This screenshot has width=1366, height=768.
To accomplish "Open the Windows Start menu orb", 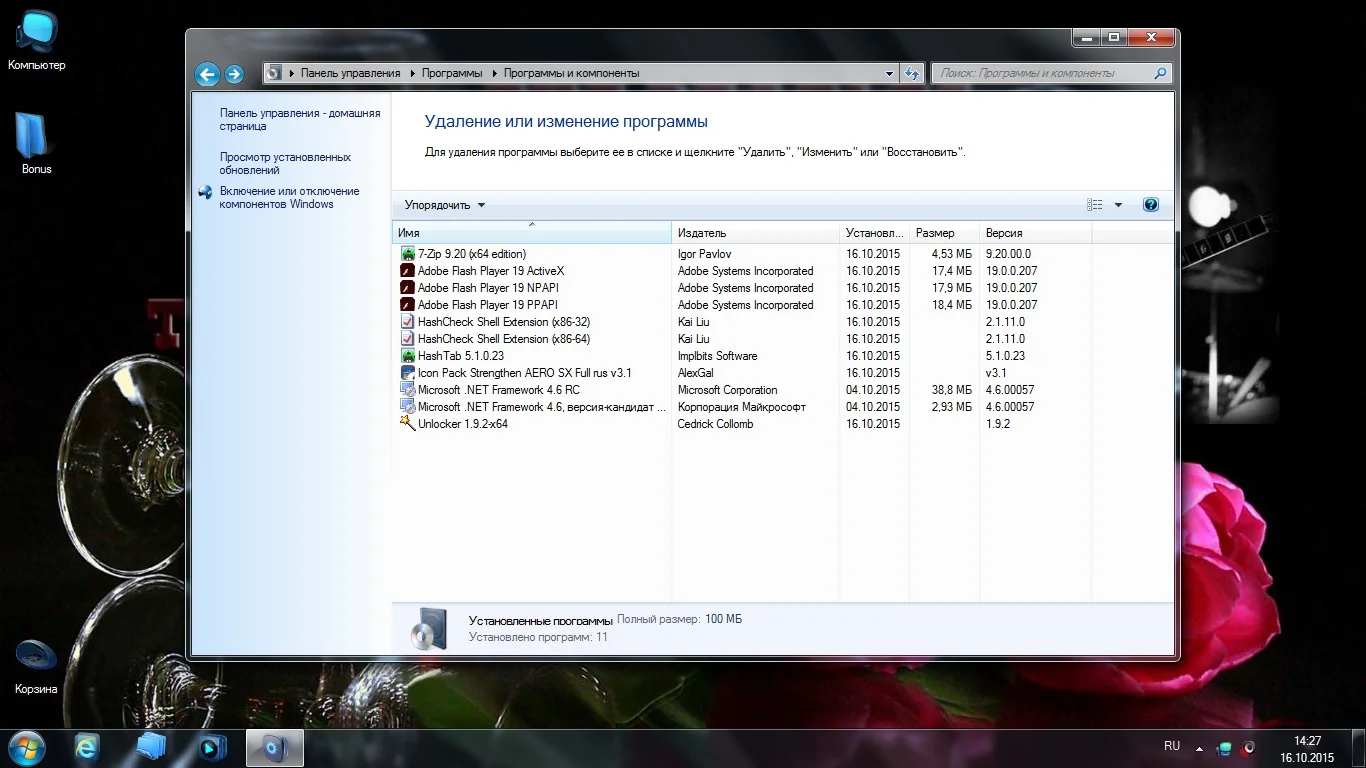I will (x=25, y=747).
